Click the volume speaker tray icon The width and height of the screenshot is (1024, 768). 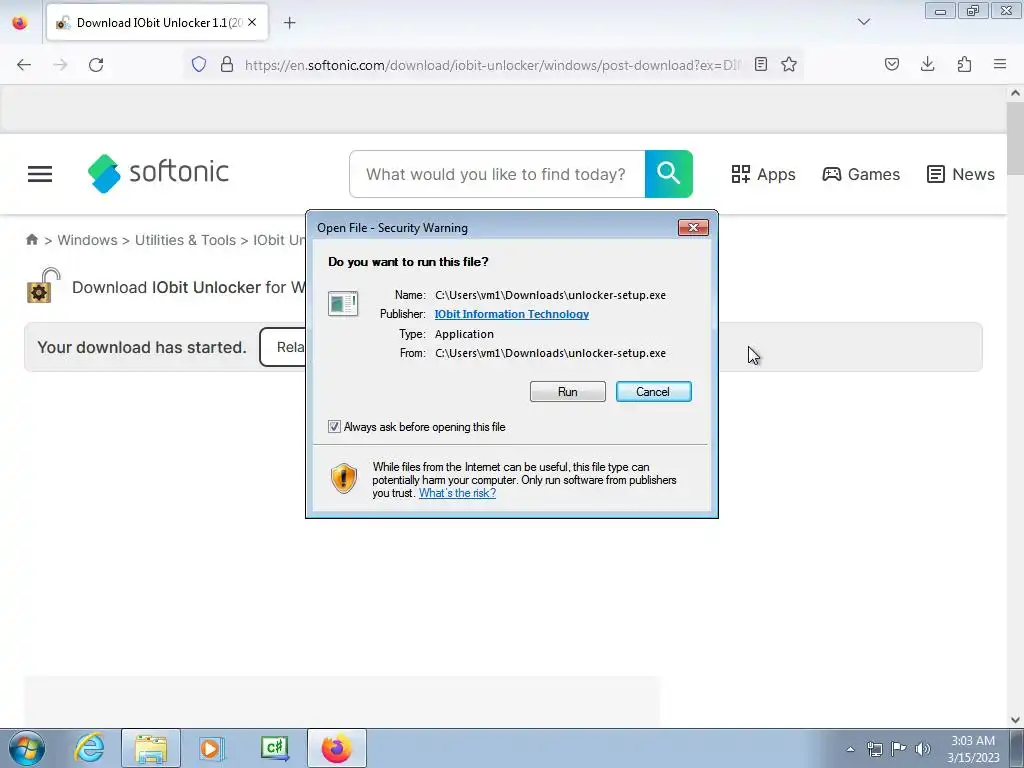(x=923, y=749)
